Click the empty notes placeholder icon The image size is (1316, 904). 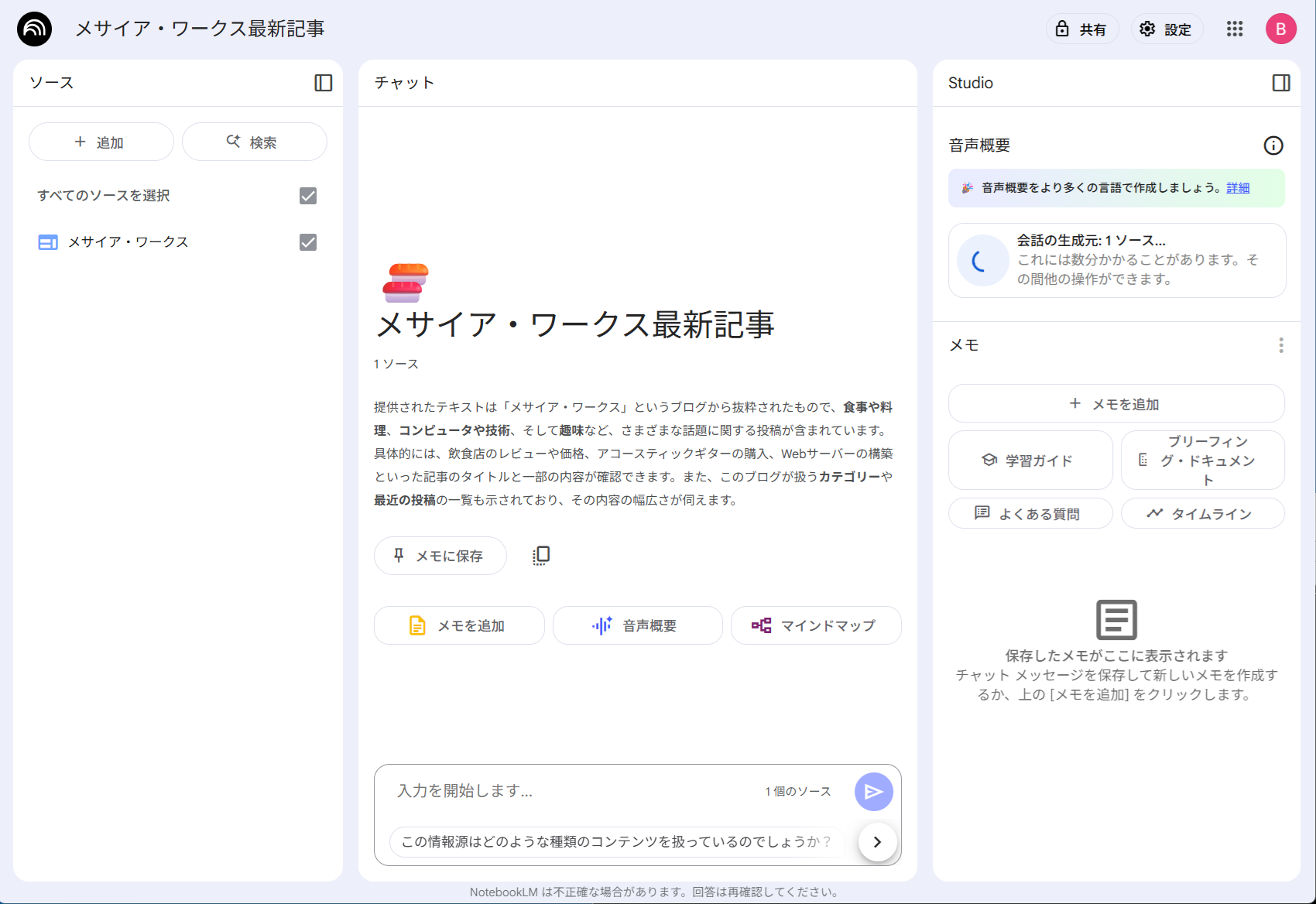[1116, 619]
